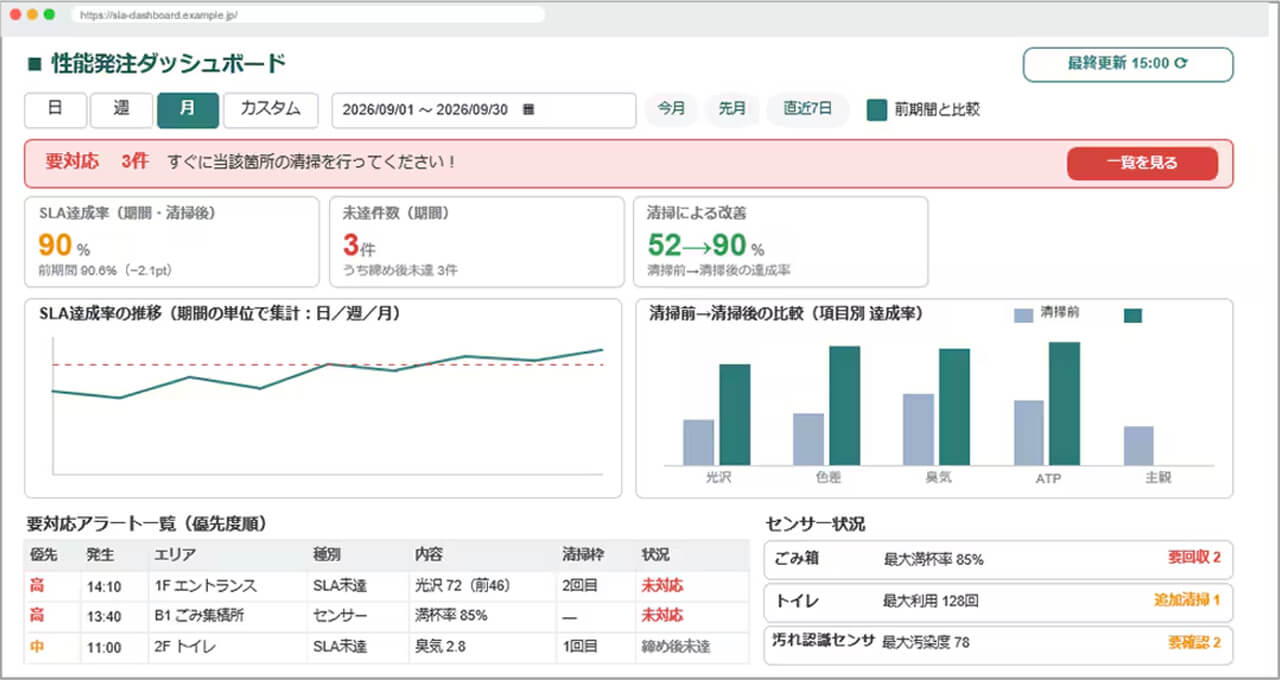Select the 日 period tab
The width and height of the screenshot is (1280, 680).
click(x=55, y=110)
